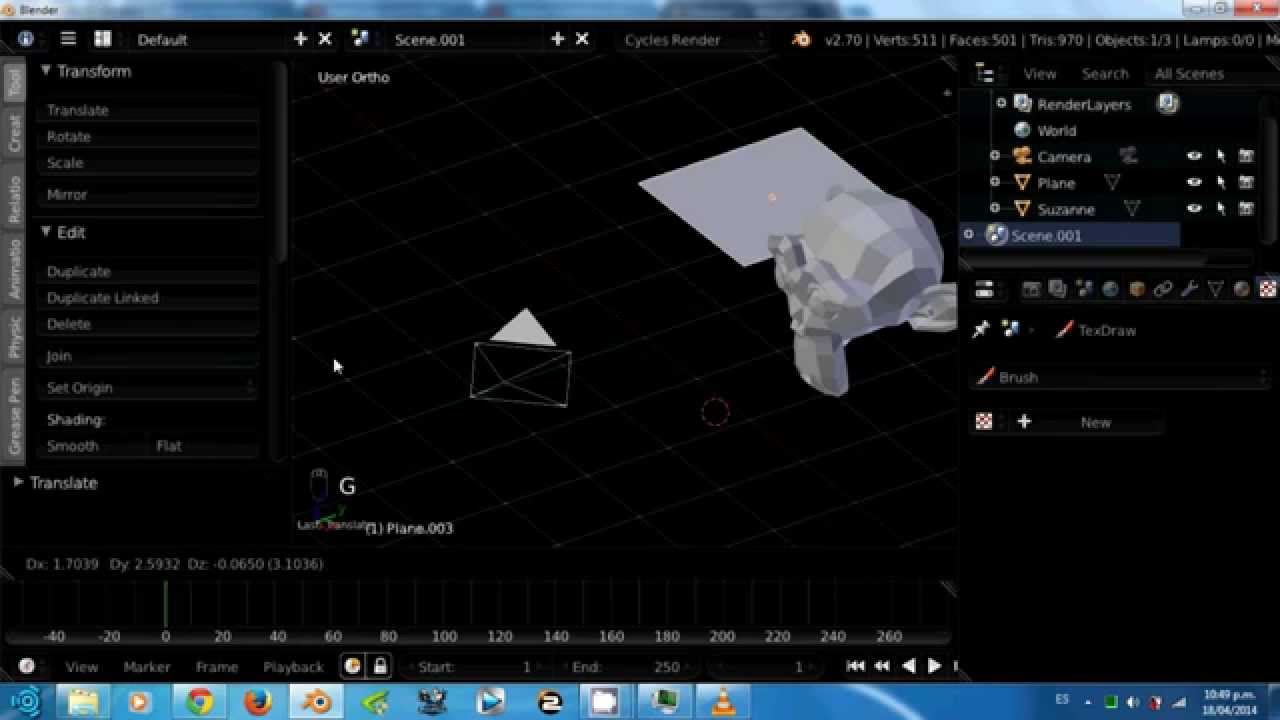Toggle the pin icon in properties context
Image resolution: width=1280 pixels, height=720 pixels.
click(x=981, y=329)
